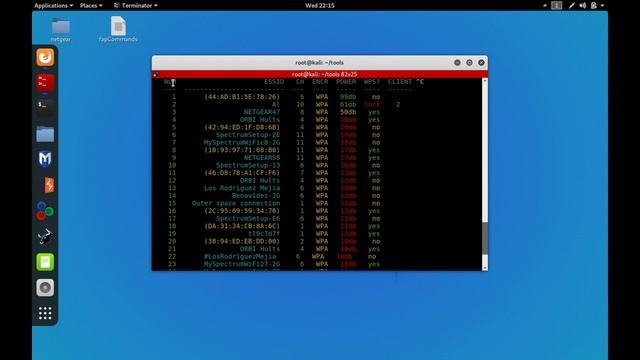Click the tl9c7d7f network name
640x360 pixels.
(264, 234)
